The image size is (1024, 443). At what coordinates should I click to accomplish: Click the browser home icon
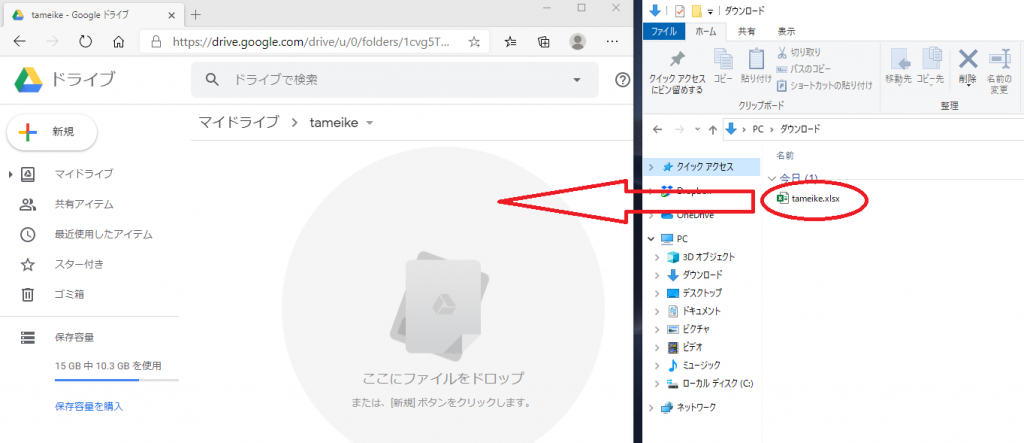tap(119, 42)
